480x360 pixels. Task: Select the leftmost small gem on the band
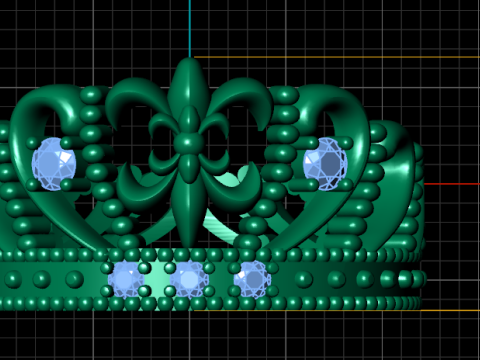tap(126, 279)
